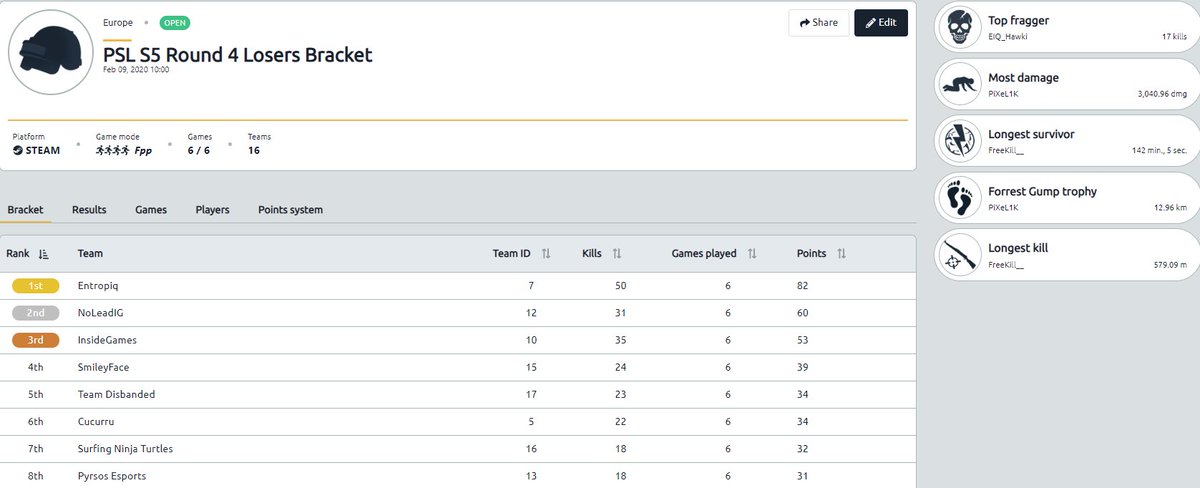Select team name Team Disbanded
The image size is (1200, 488).
[x=116, y=394]
